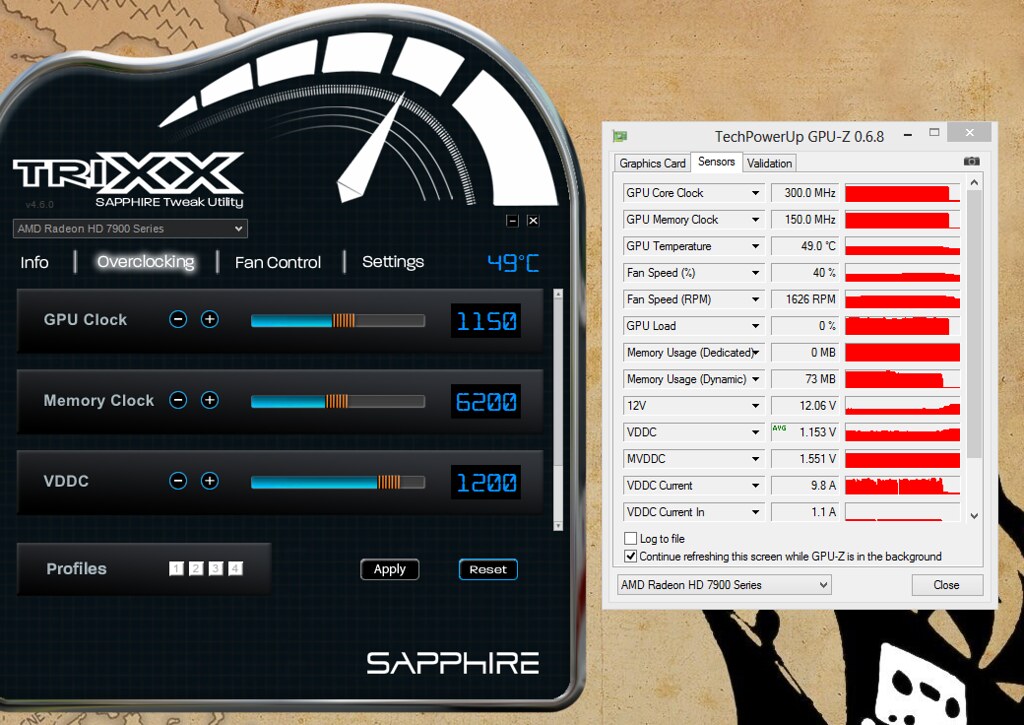The image size is (1024, 725).
Task: Enable the Log to file checkbox
Action: pyautogui.click(x=630, y=538)
